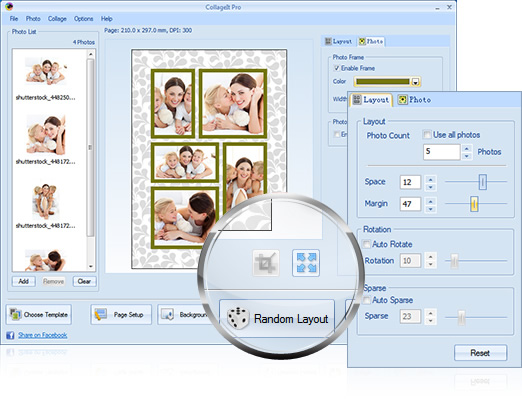The height and width of the screenshot is (399, 522).
Task: Click the Margin slider handle
Action: [x=474, y=204]
